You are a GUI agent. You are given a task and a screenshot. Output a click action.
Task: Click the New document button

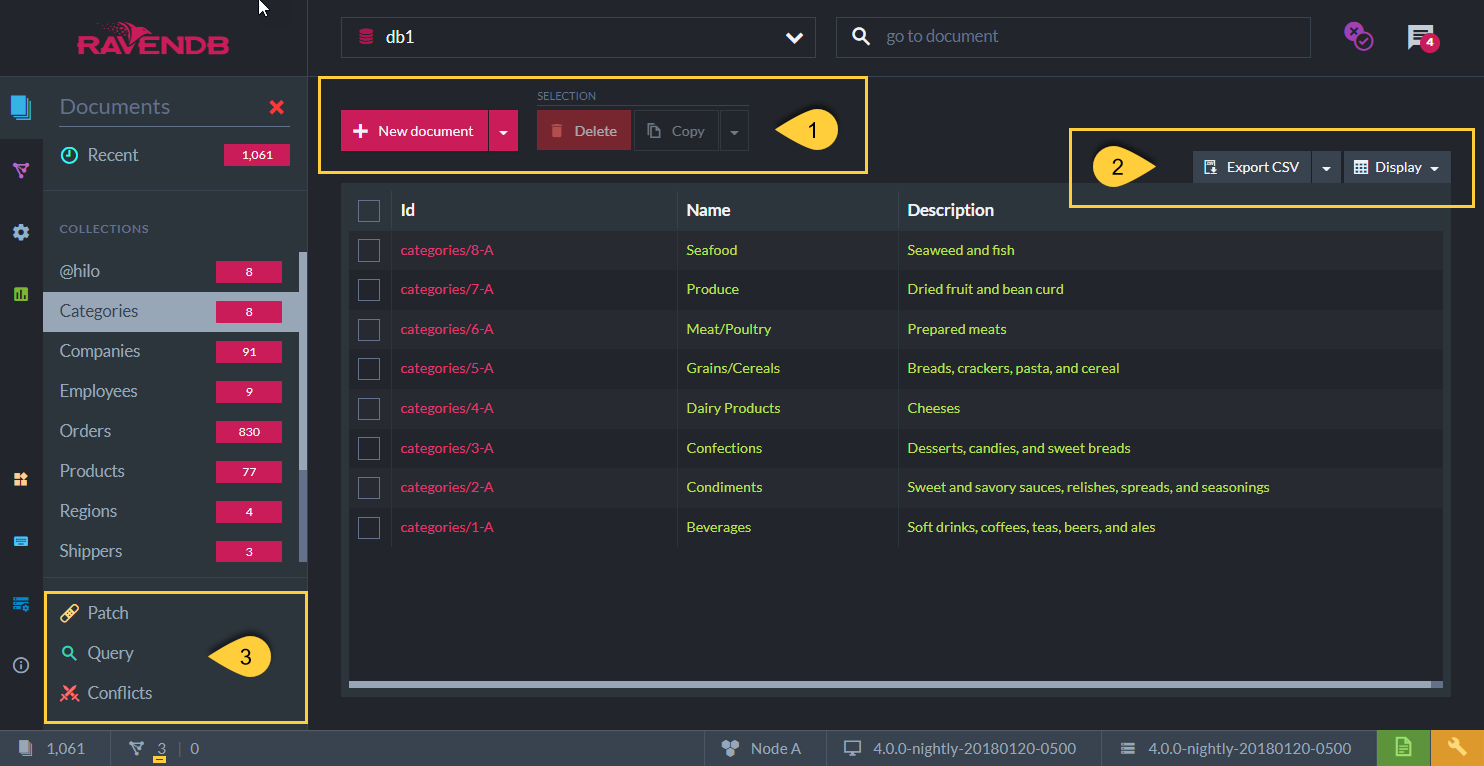point(414,131)
